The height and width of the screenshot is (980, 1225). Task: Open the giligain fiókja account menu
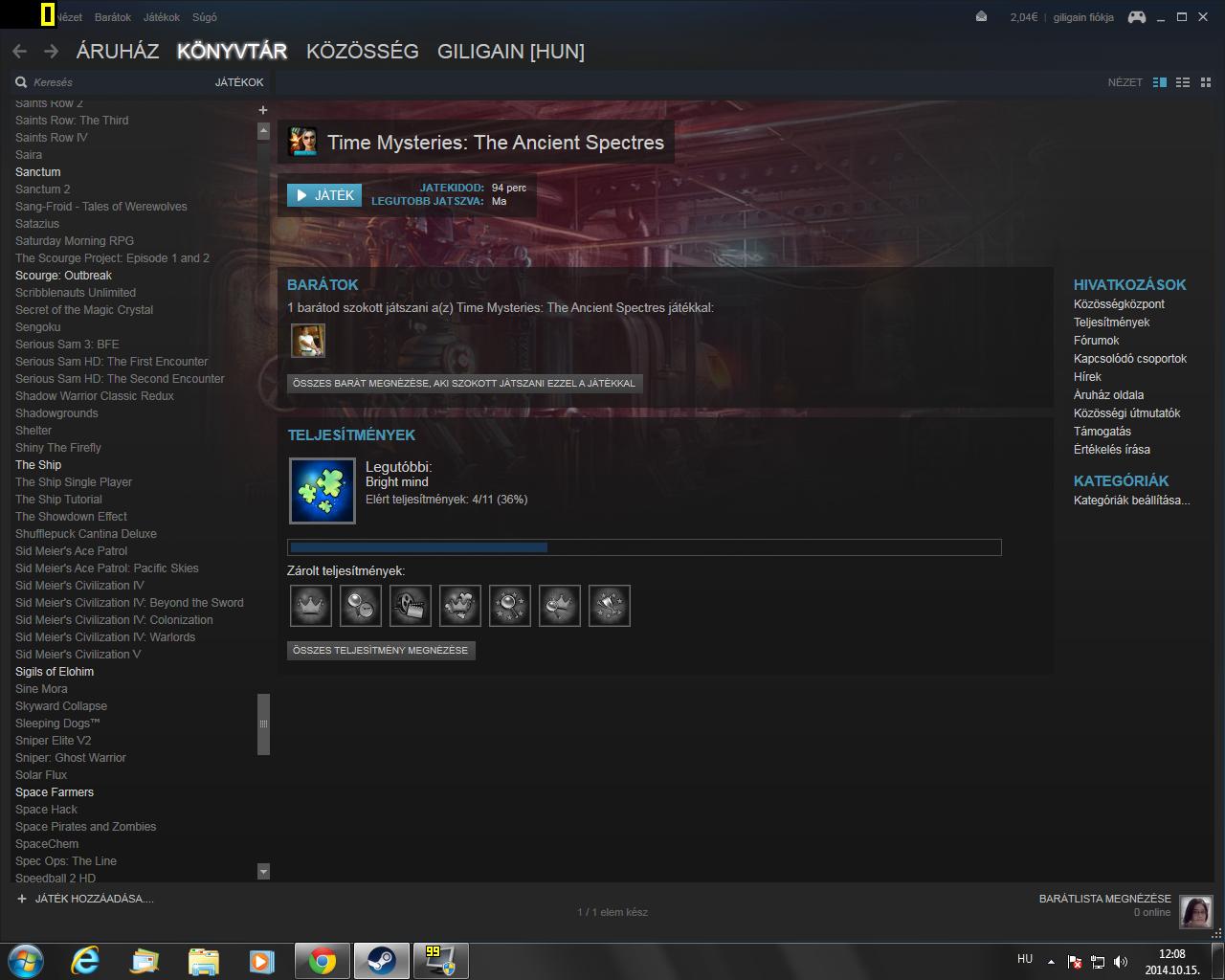[x=1083, y=17]
